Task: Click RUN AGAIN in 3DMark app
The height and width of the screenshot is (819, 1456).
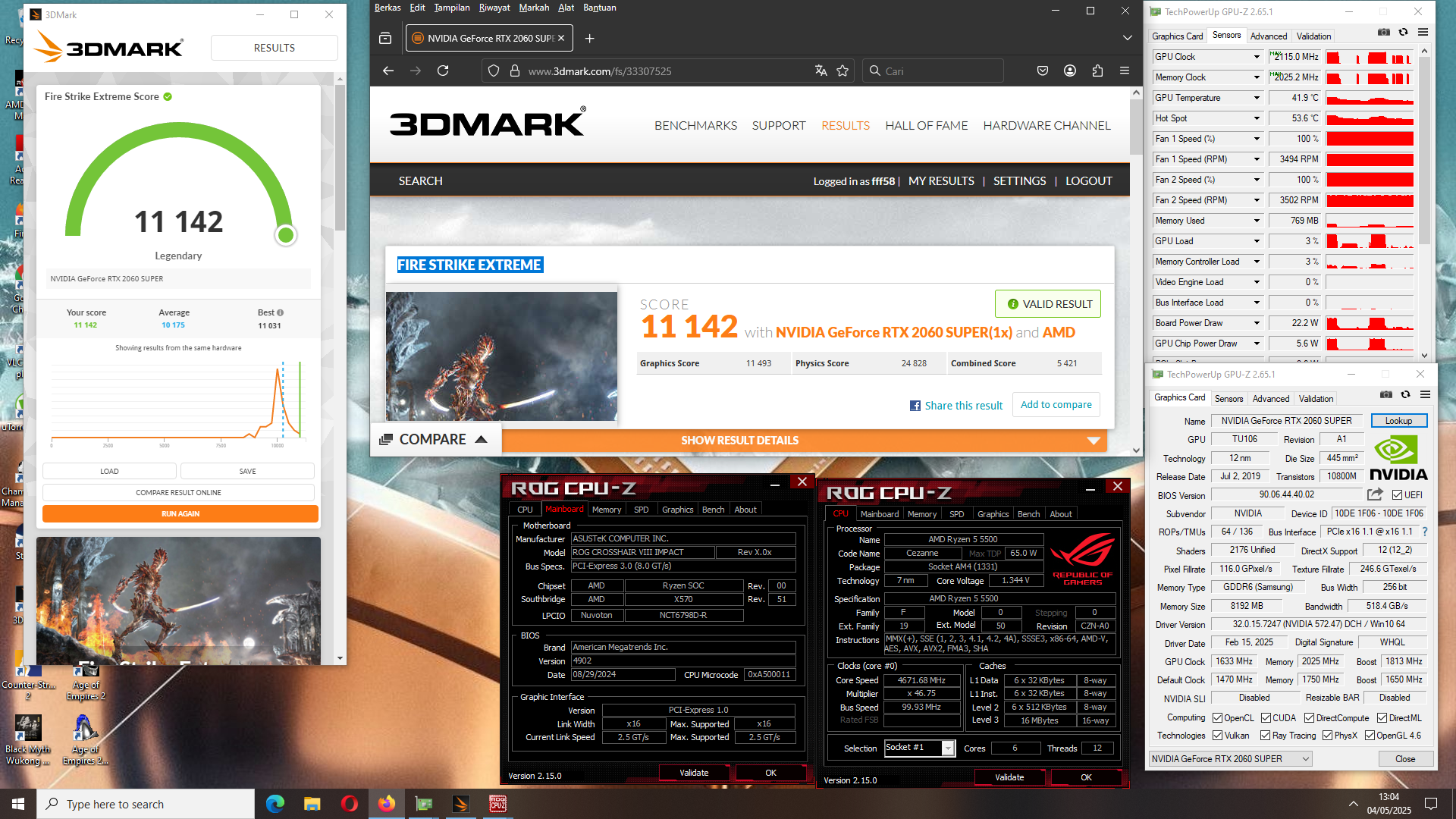Action: (x=180, y=514)
